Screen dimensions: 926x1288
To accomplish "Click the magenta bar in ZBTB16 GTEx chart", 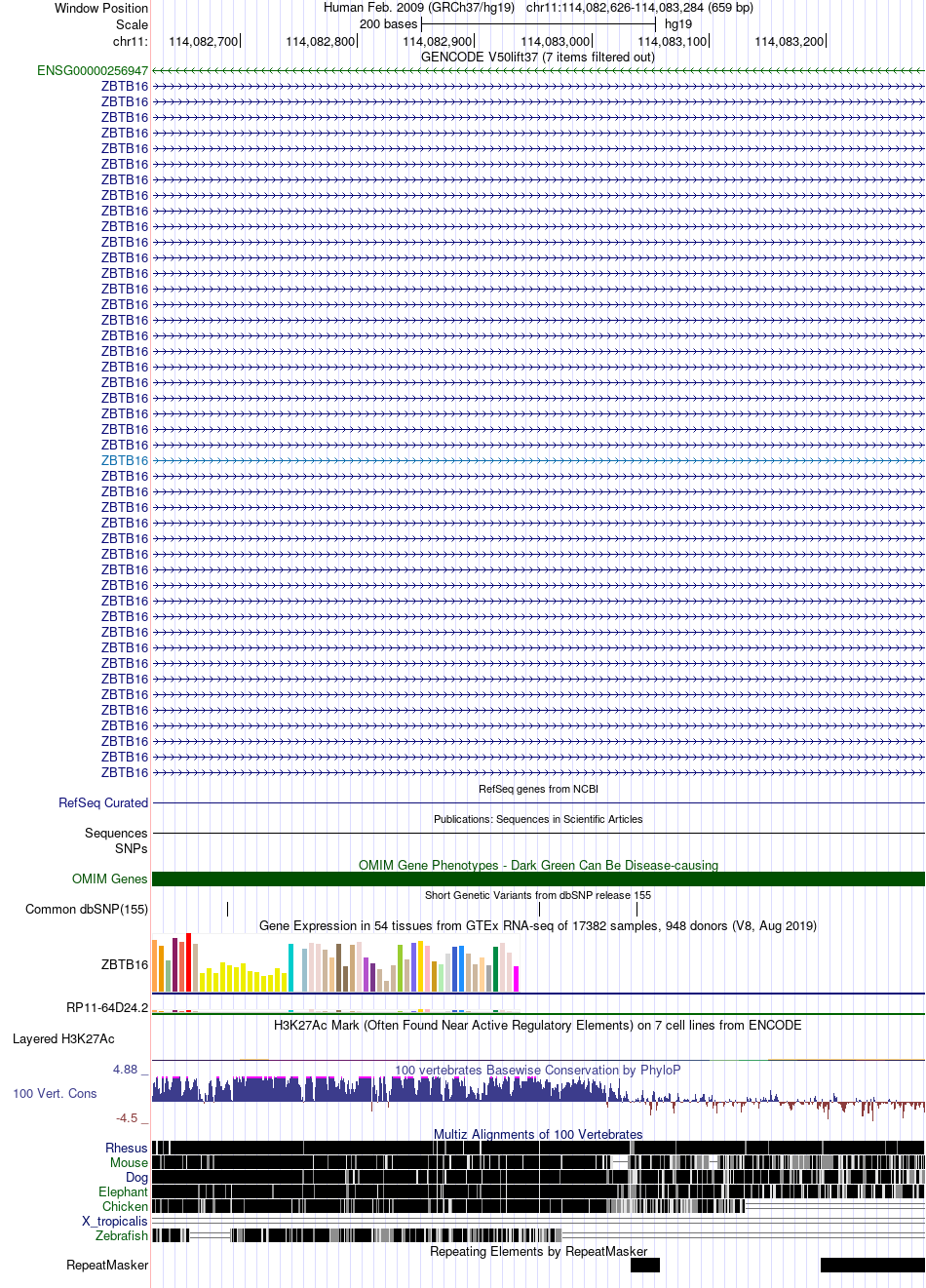I will coord(517,979).
